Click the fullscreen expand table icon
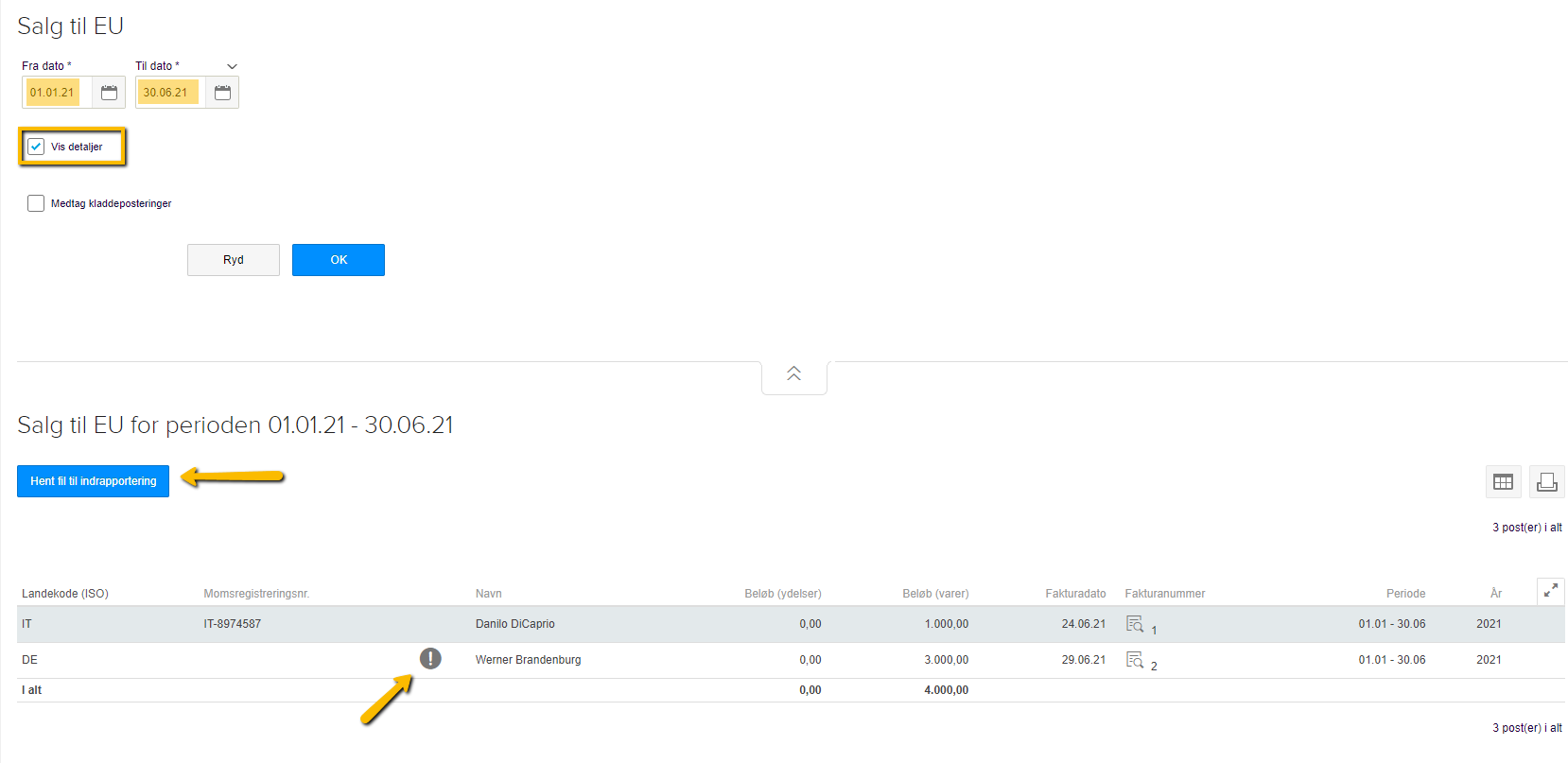The height and width of the screenshot is (763, 1568). click(1550, 591)
